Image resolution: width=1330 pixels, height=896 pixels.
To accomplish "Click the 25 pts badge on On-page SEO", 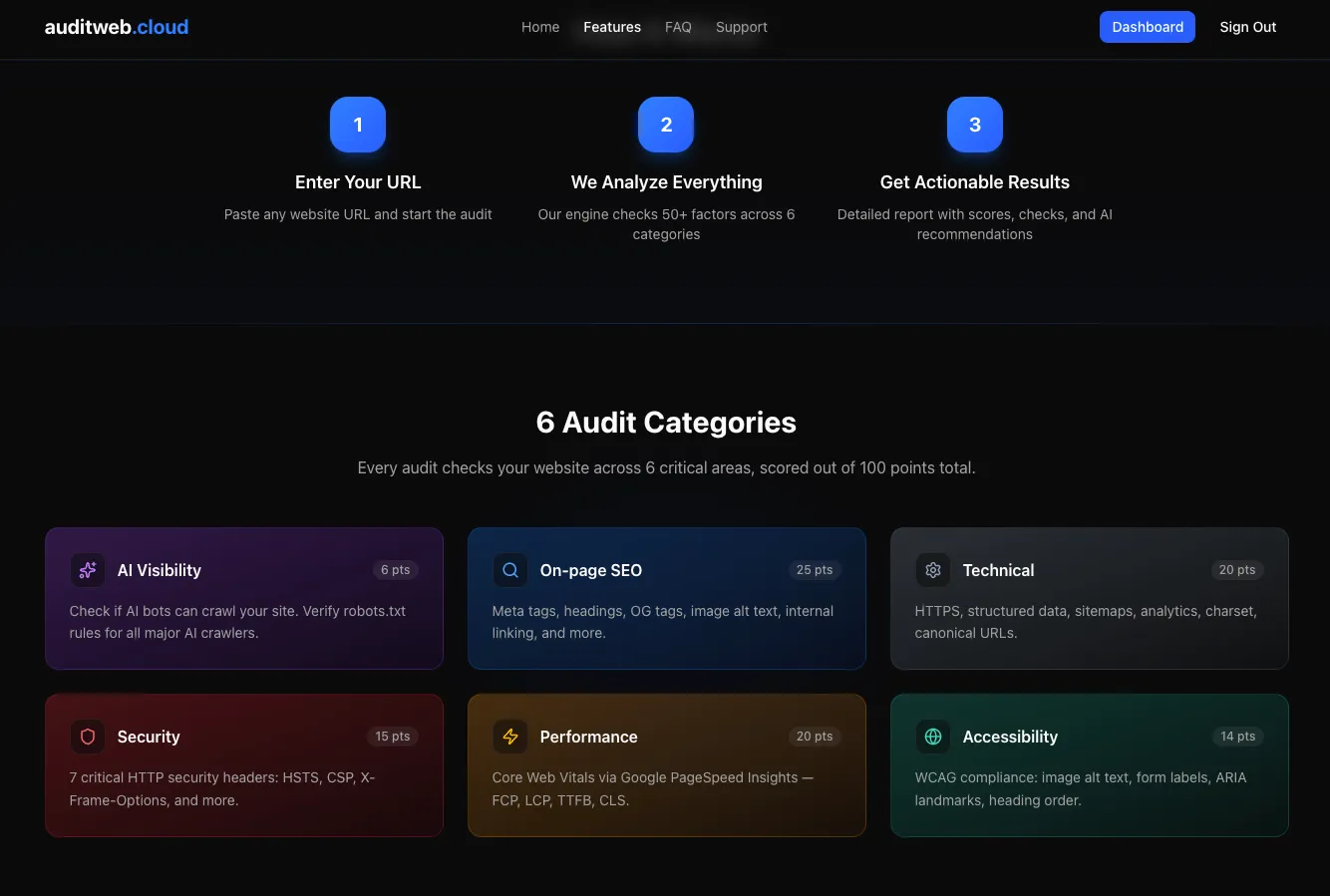I will click(x=815, y=570).
